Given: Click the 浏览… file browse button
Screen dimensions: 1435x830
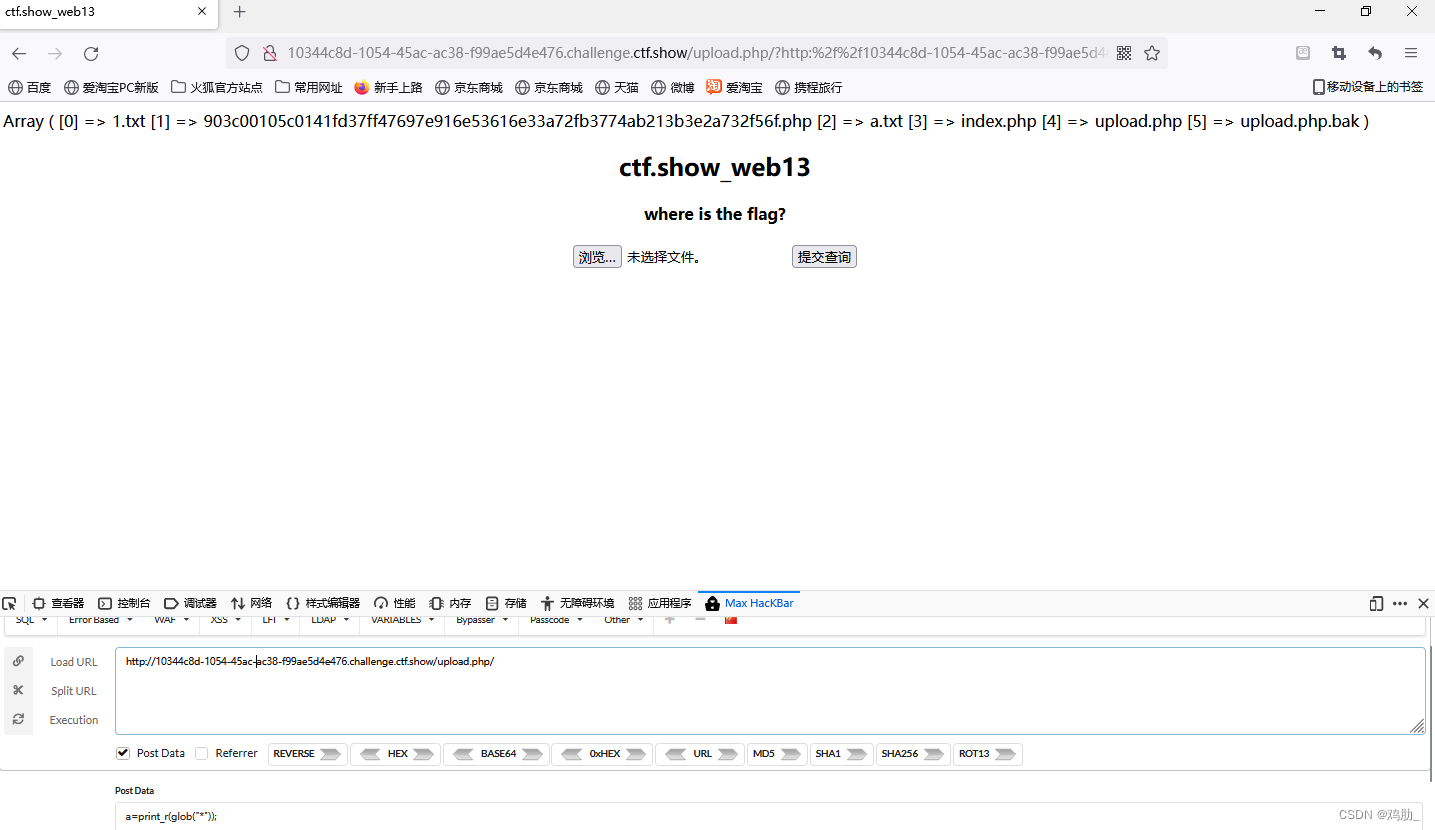Looking at the screenshot, I should [x=596, y=256].
